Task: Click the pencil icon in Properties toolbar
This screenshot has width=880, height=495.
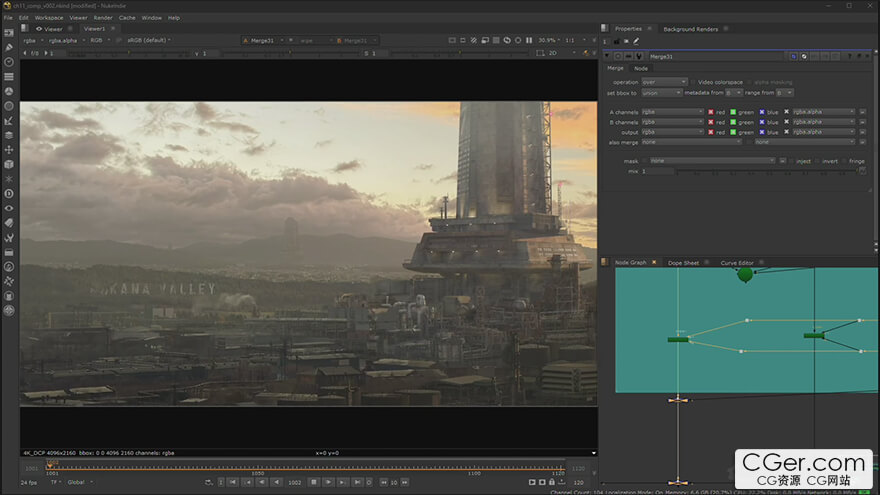Action: [x=636, y=41]
